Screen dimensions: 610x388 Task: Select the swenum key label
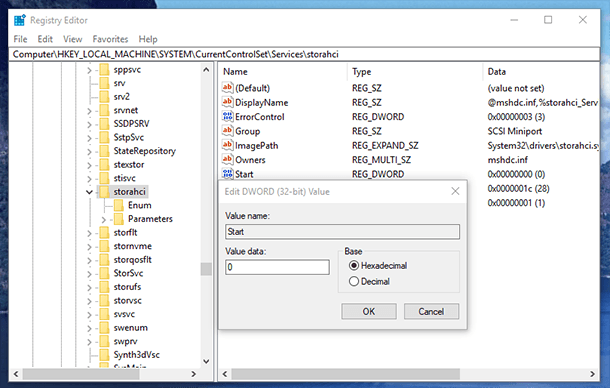click(131, 328)
